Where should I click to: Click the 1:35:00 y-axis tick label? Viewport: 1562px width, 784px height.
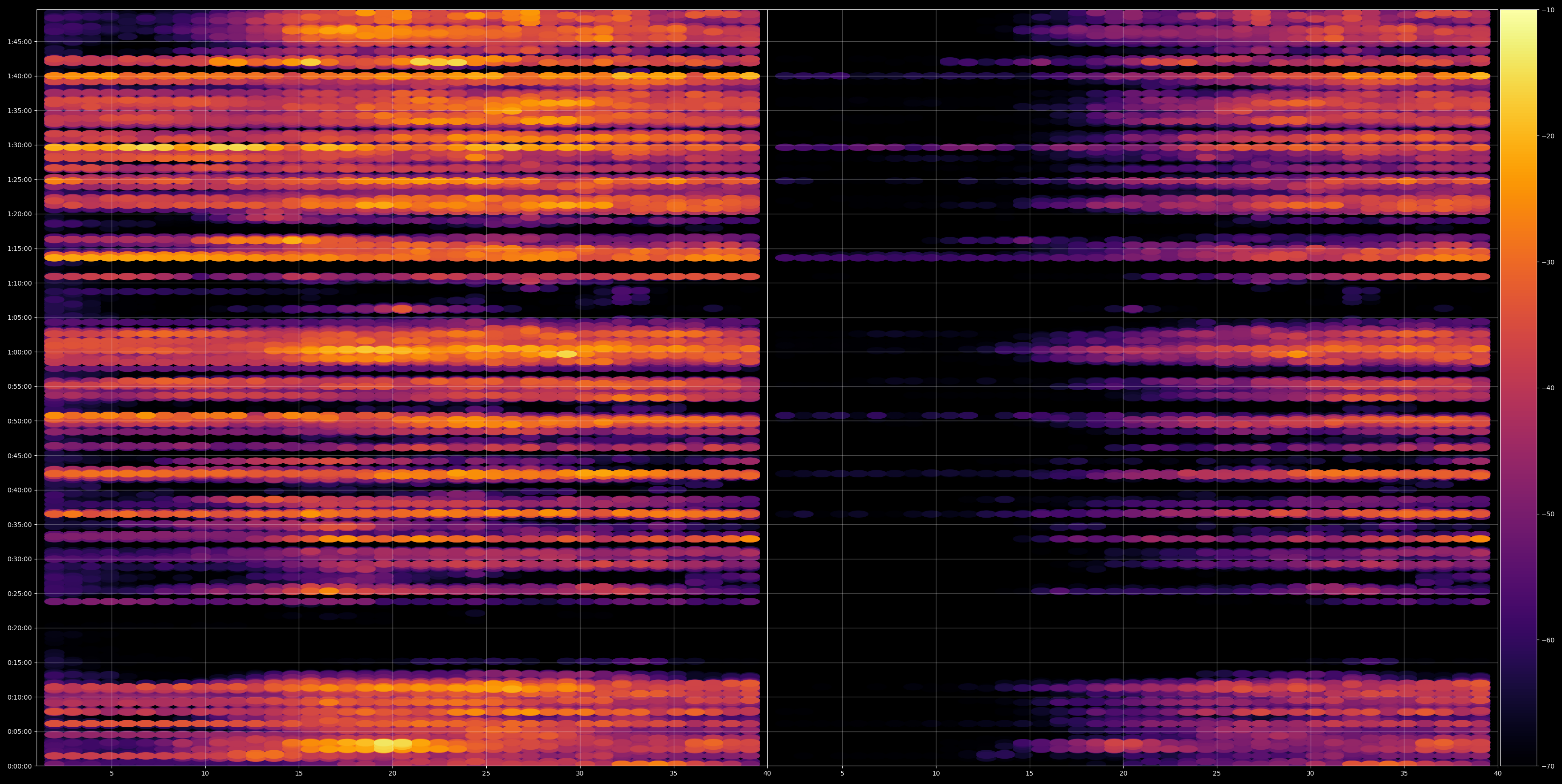click(x=19, y=110)
